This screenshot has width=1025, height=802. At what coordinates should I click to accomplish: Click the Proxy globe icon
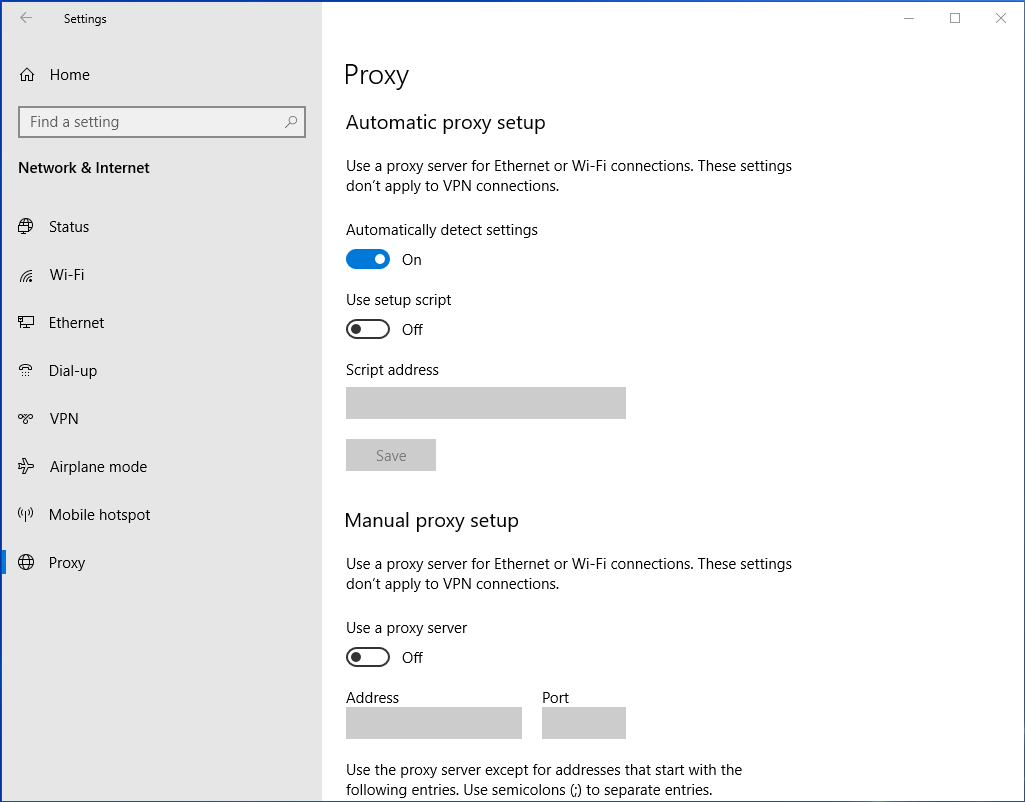point(25,562)
